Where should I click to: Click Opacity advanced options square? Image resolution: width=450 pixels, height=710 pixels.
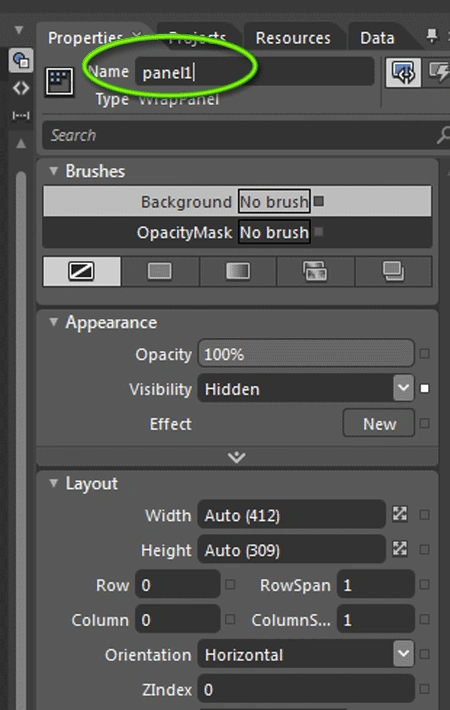click(425, 354)
